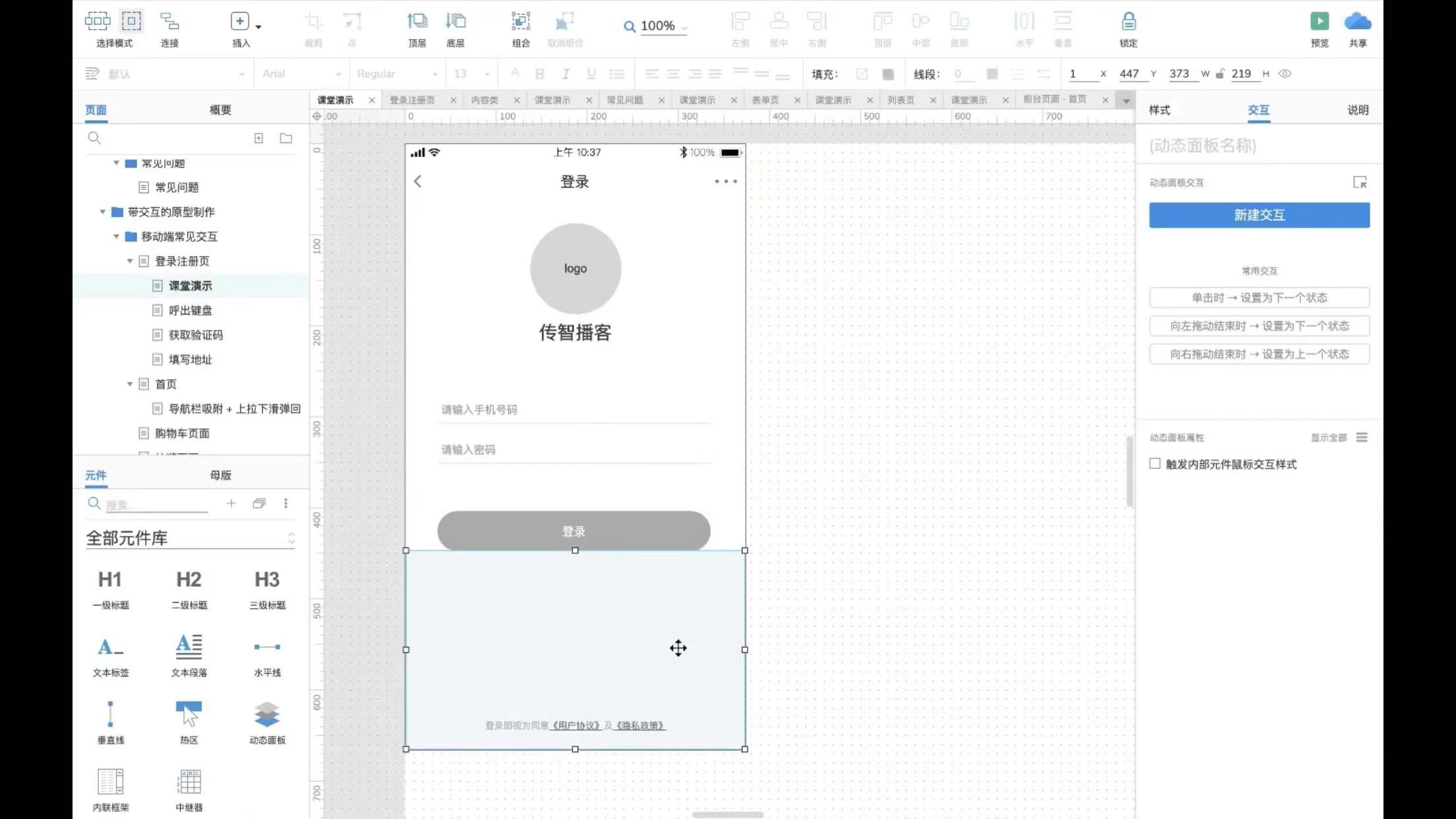Image resolution: width=1456 pixels, height=819 pixels.
Task: Select the Connect (连接) tool
Action: [x=169, y=22]
